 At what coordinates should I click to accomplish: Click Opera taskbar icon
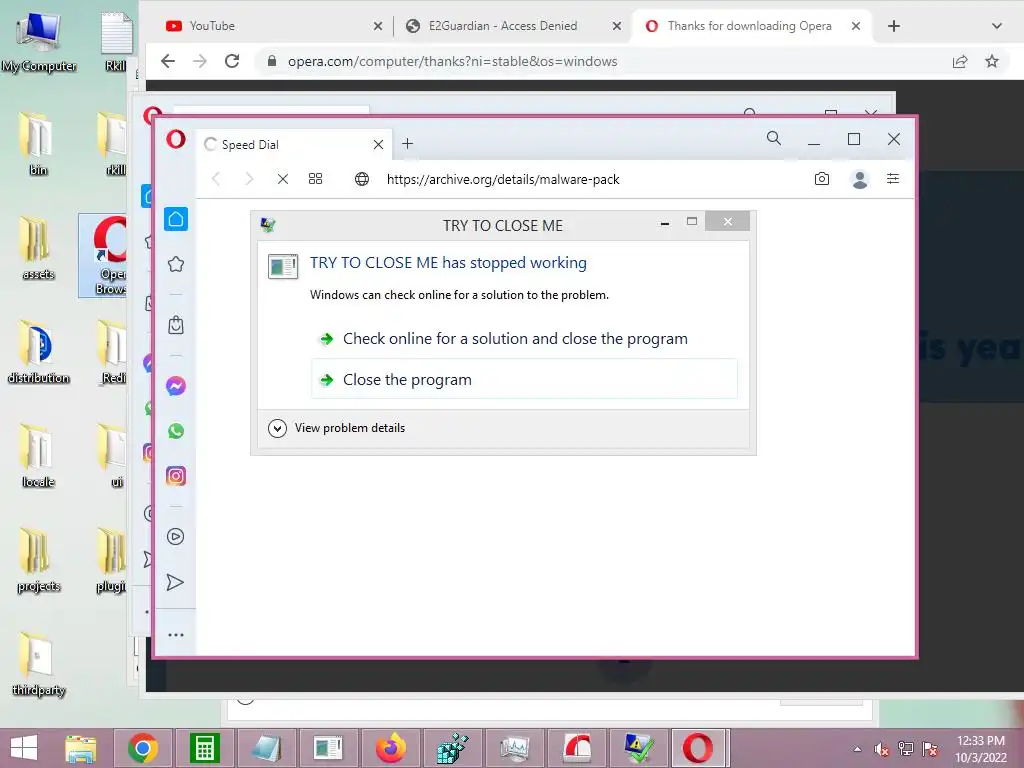[x=697, y=748]
